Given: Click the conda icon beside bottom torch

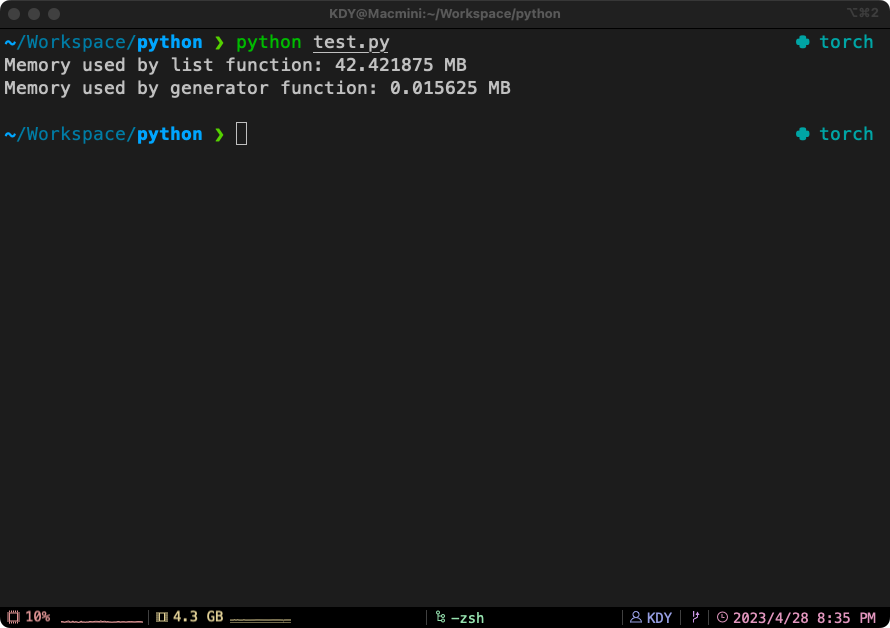Looking at the screenshot, I should 803,134.
